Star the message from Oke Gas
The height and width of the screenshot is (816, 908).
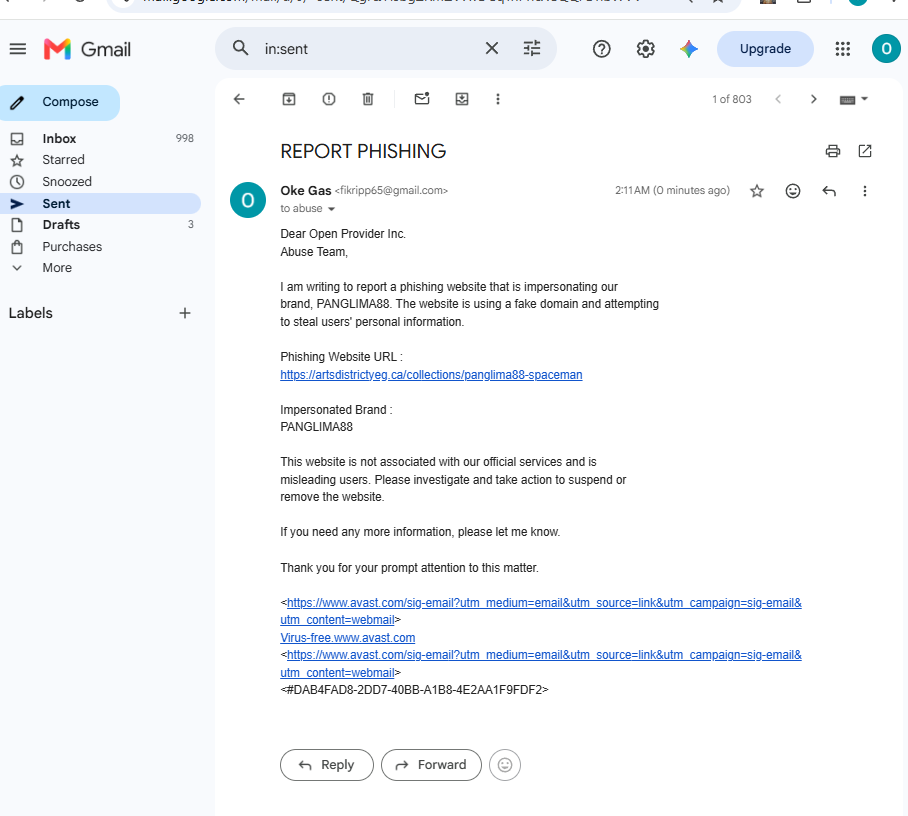click(x=756, y=191)
